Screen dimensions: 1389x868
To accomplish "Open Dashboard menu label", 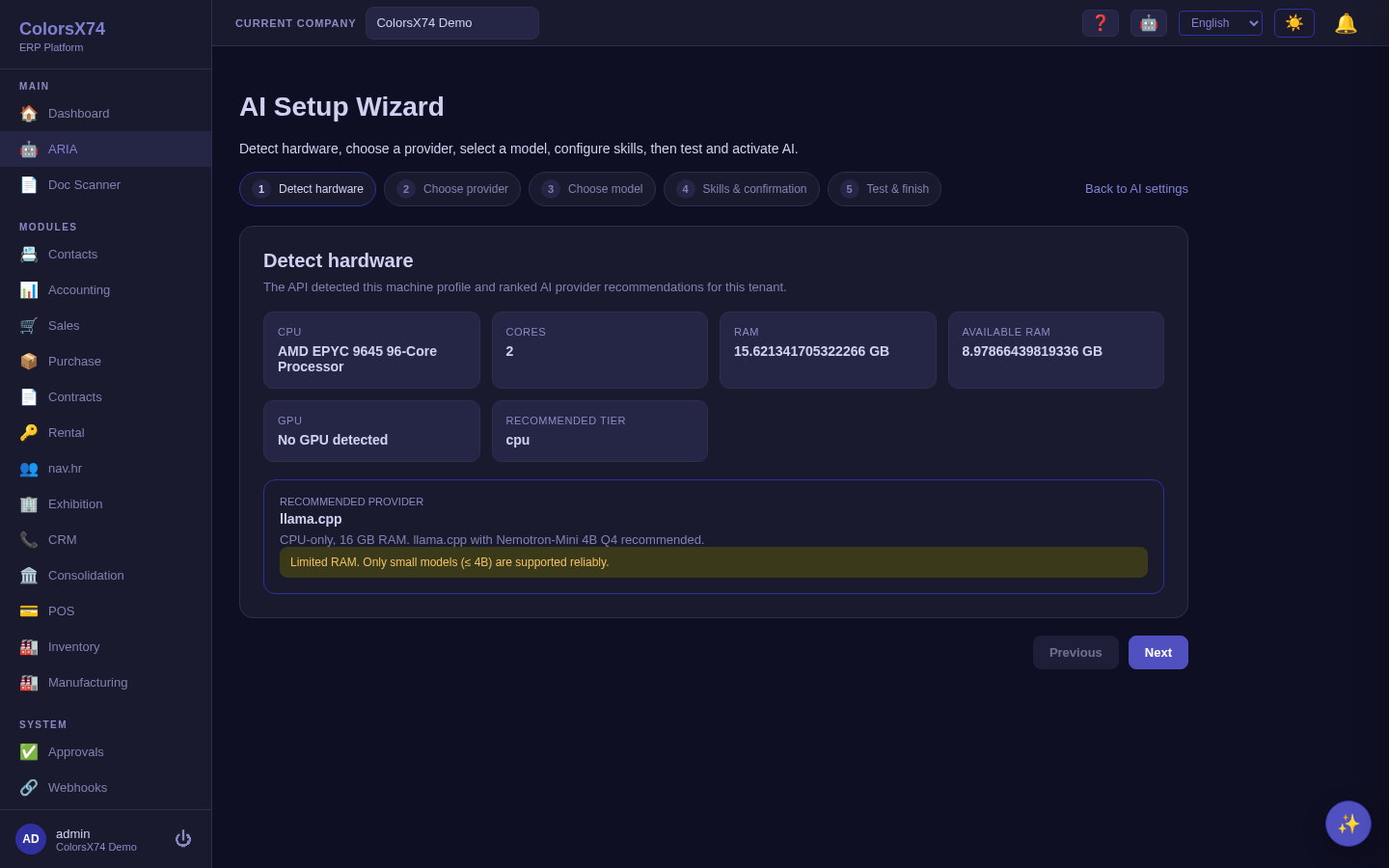I will 79,113.
